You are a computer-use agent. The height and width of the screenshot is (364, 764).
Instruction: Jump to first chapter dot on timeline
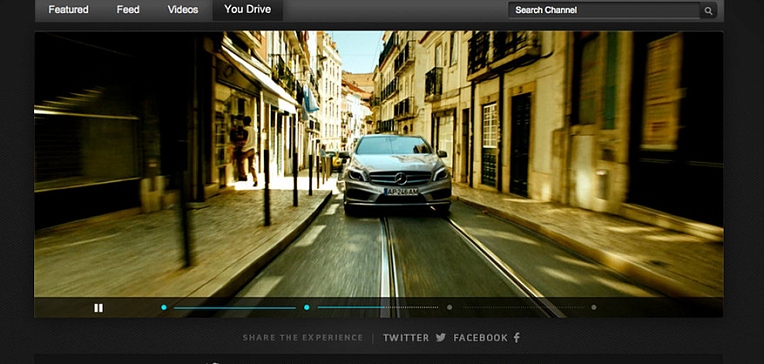click(164, 307)
